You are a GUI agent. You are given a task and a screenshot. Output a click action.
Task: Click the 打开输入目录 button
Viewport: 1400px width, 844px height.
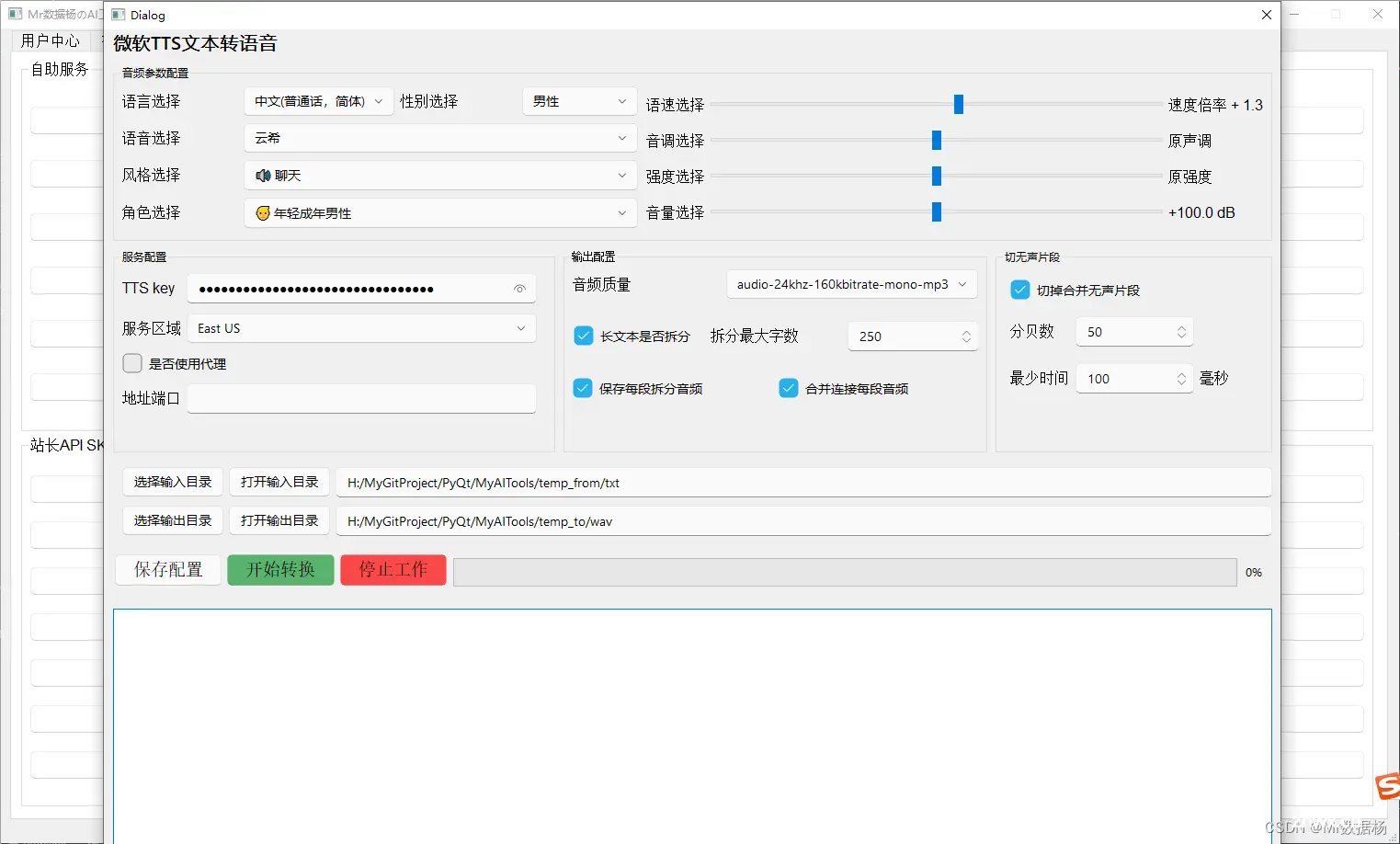pyautogui.click(x=279, y=482)
